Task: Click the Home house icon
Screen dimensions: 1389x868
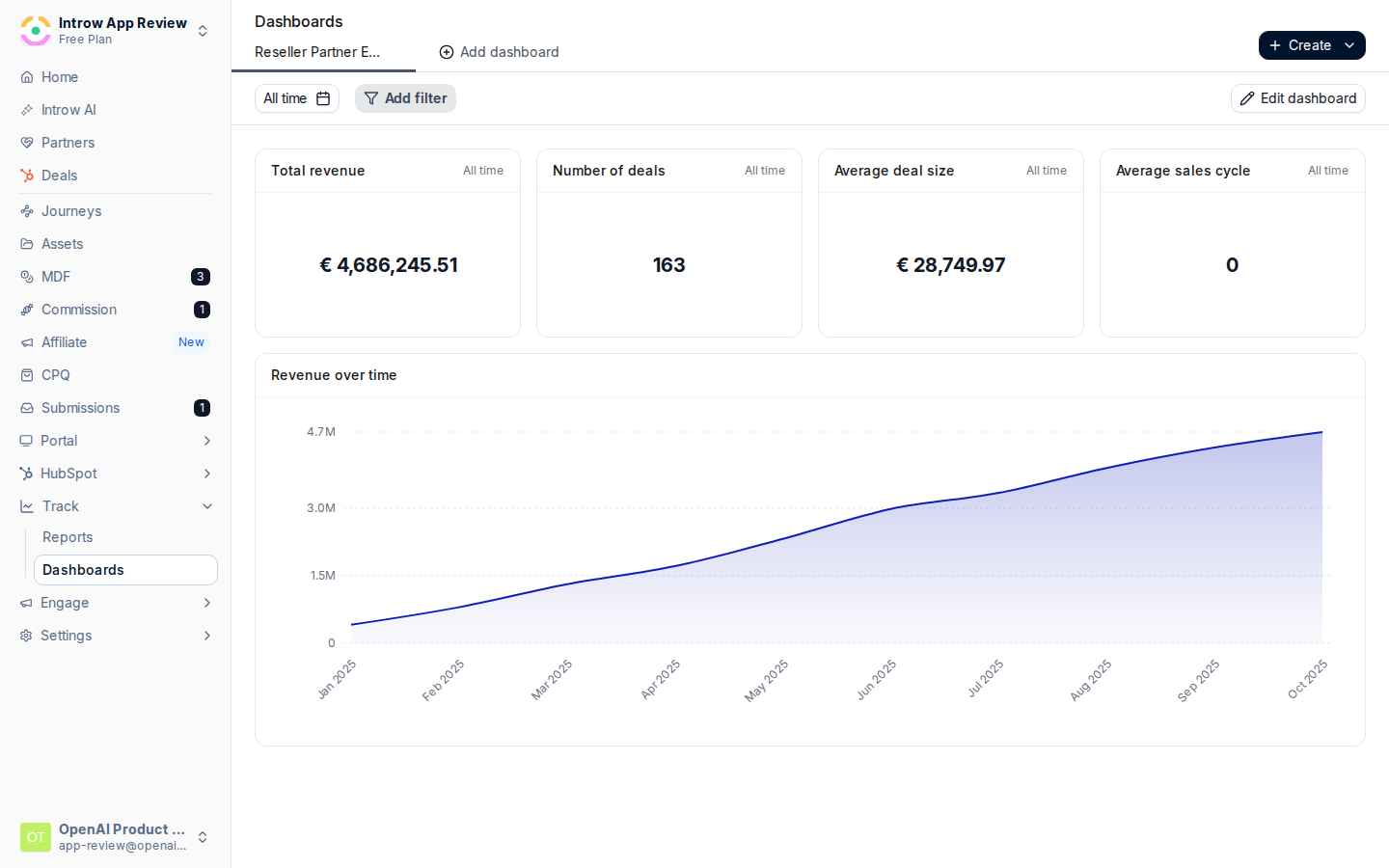Action: pyautogui.click(x=27, y=77)
